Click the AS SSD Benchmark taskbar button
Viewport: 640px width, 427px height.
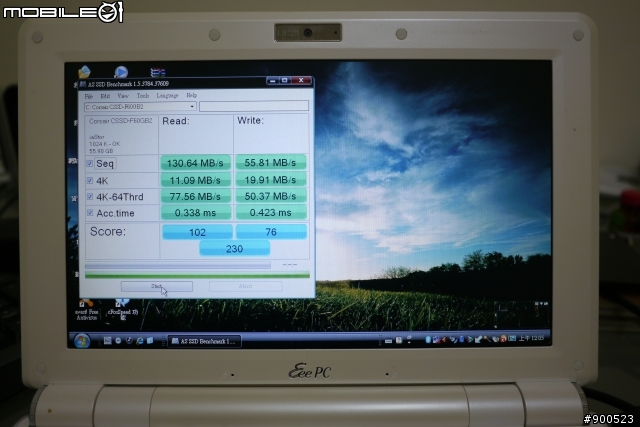point(204,341)
